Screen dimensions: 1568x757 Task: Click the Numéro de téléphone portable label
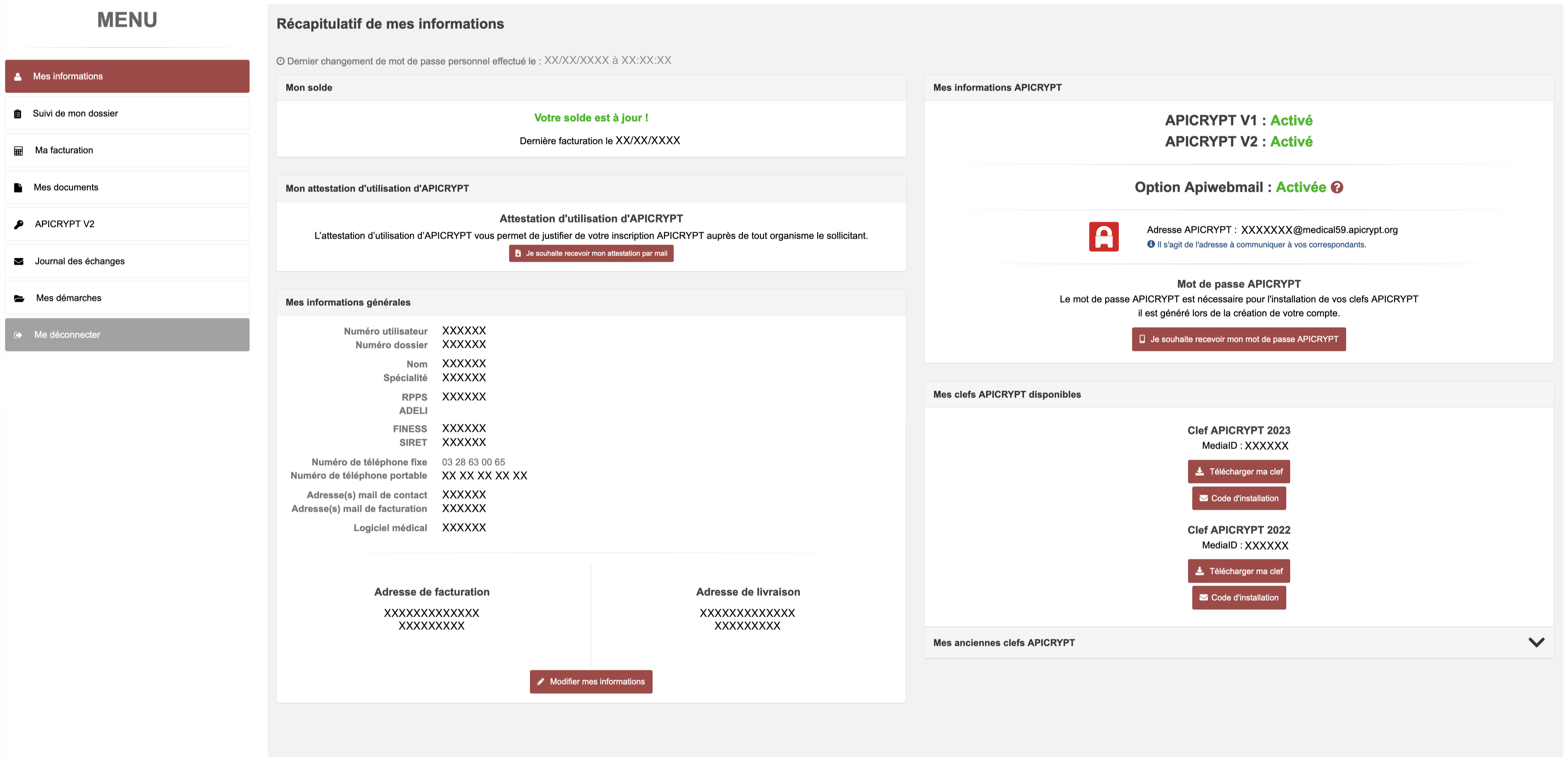pyautogui.click(x=358, y=475)
